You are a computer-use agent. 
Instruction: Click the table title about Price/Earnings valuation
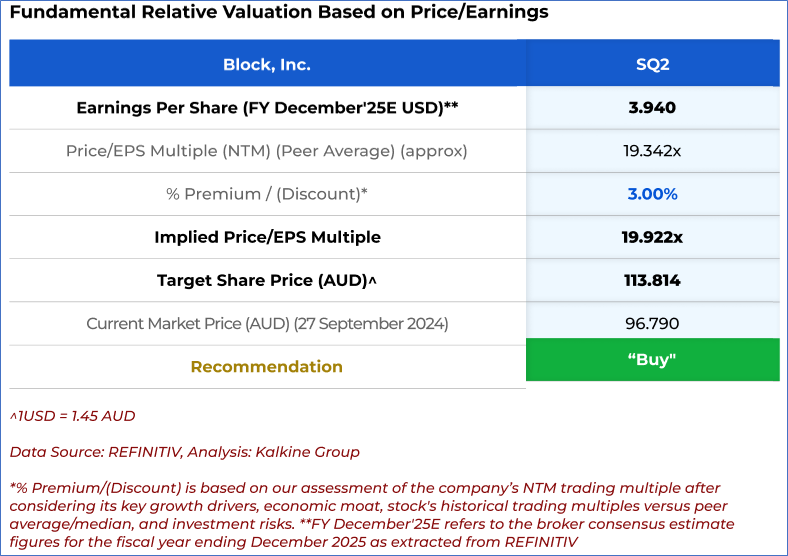tap(279, 13)
